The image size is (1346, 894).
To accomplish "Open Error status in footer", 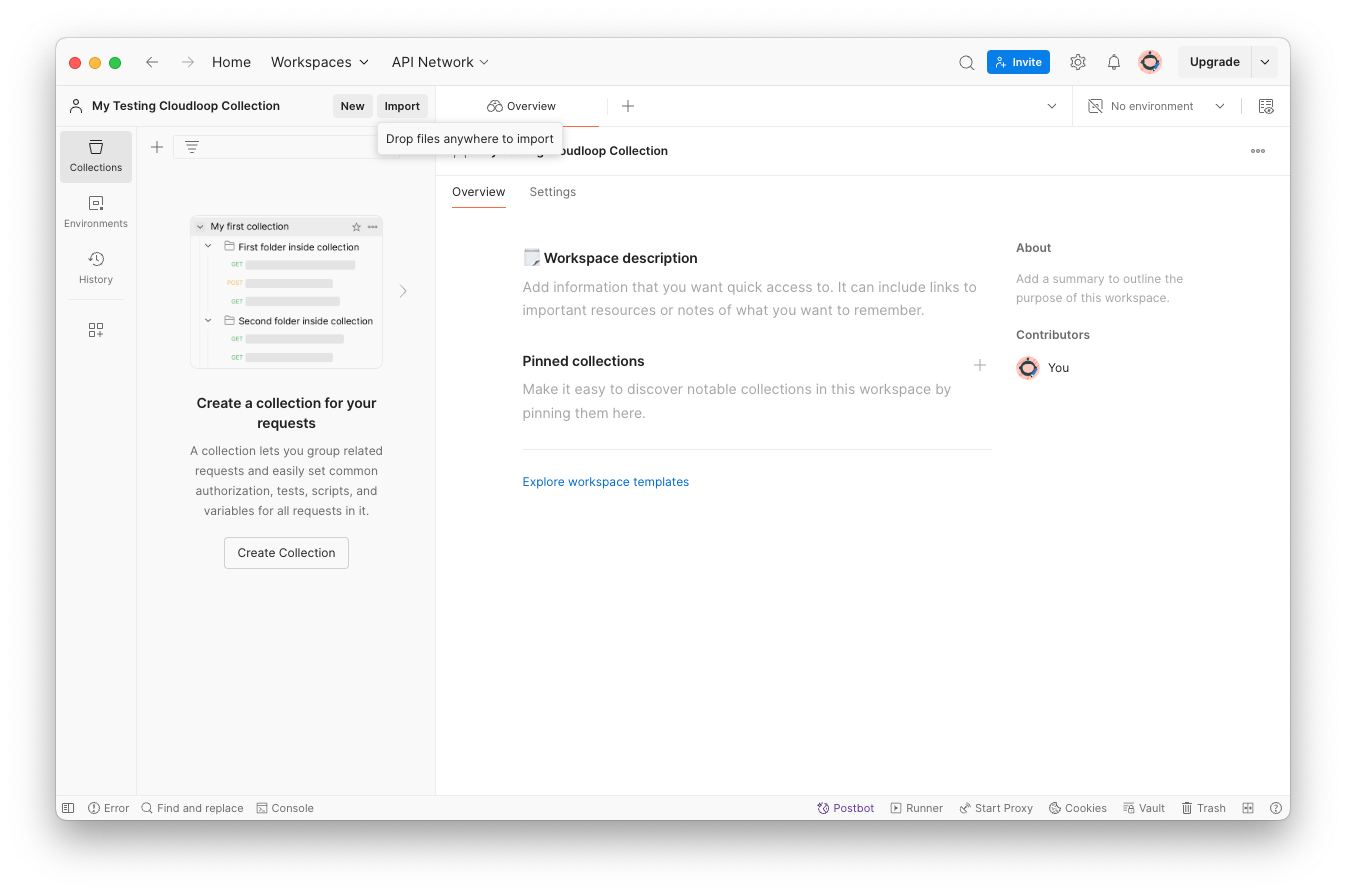I will click(x=109, y=808).
